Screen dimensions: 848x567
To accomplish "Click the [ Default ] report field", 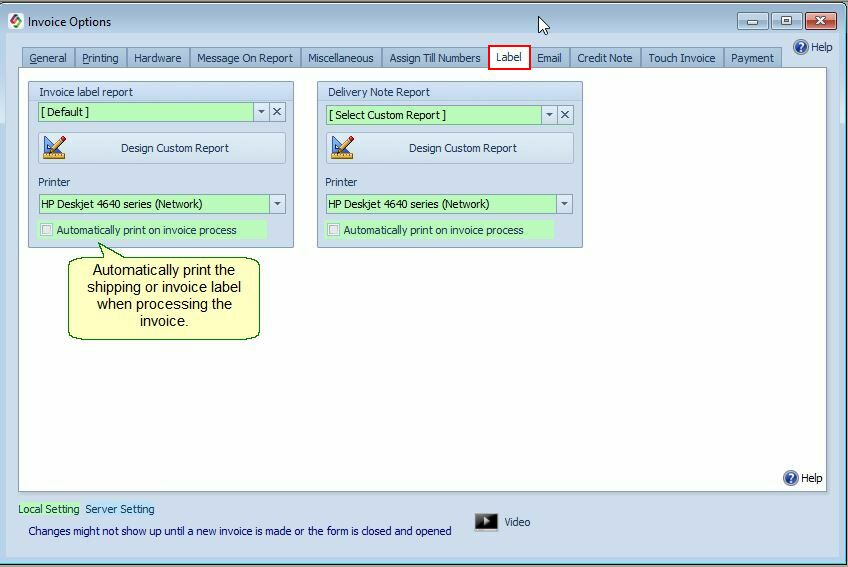I will point(145,112).
